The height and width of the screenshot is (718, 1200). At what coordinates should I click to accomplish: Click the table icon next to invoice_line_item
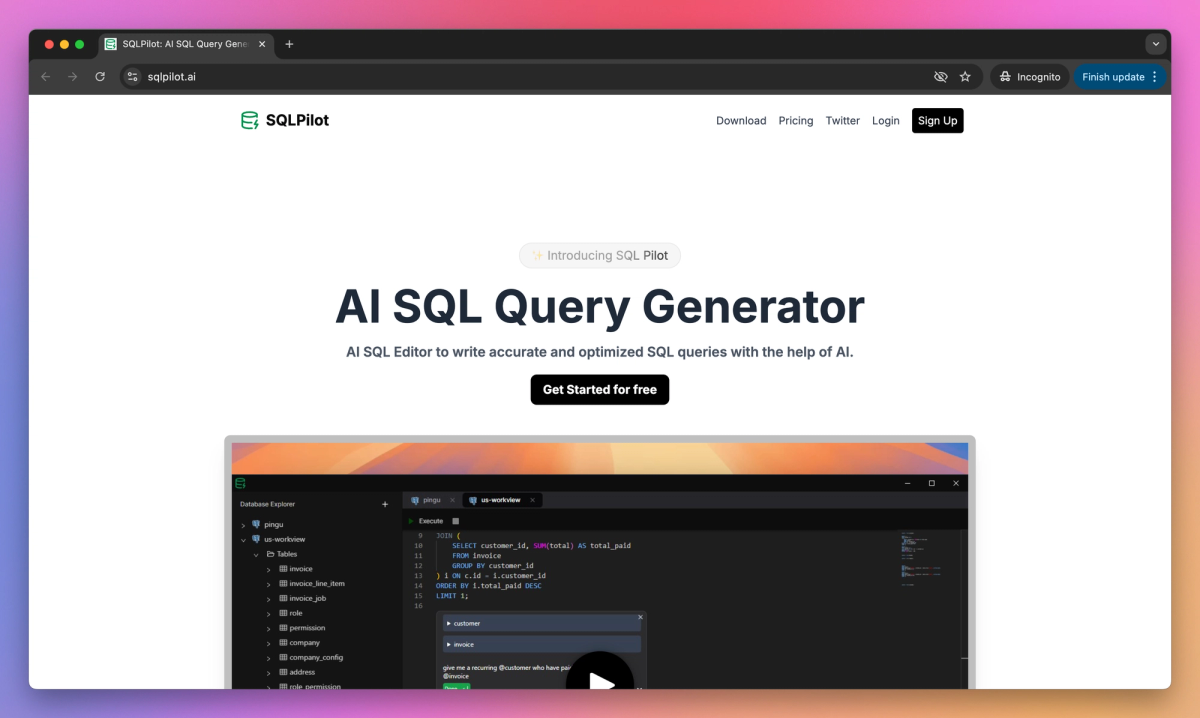coord(282,583)
